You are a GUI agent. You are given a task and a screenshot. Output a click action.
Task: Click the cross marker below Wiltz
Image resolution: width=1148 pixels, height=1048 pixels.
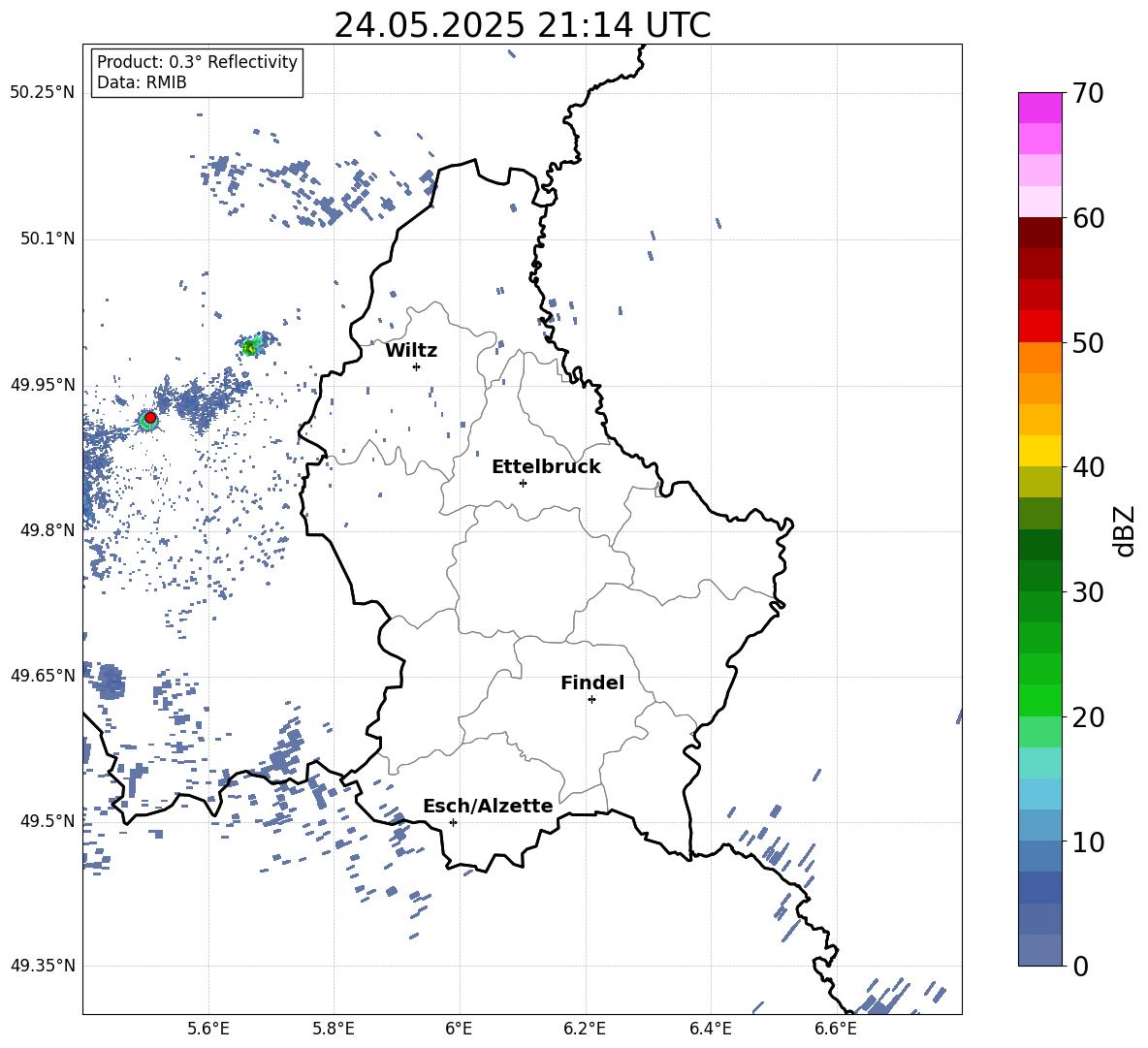pos(417,366)
